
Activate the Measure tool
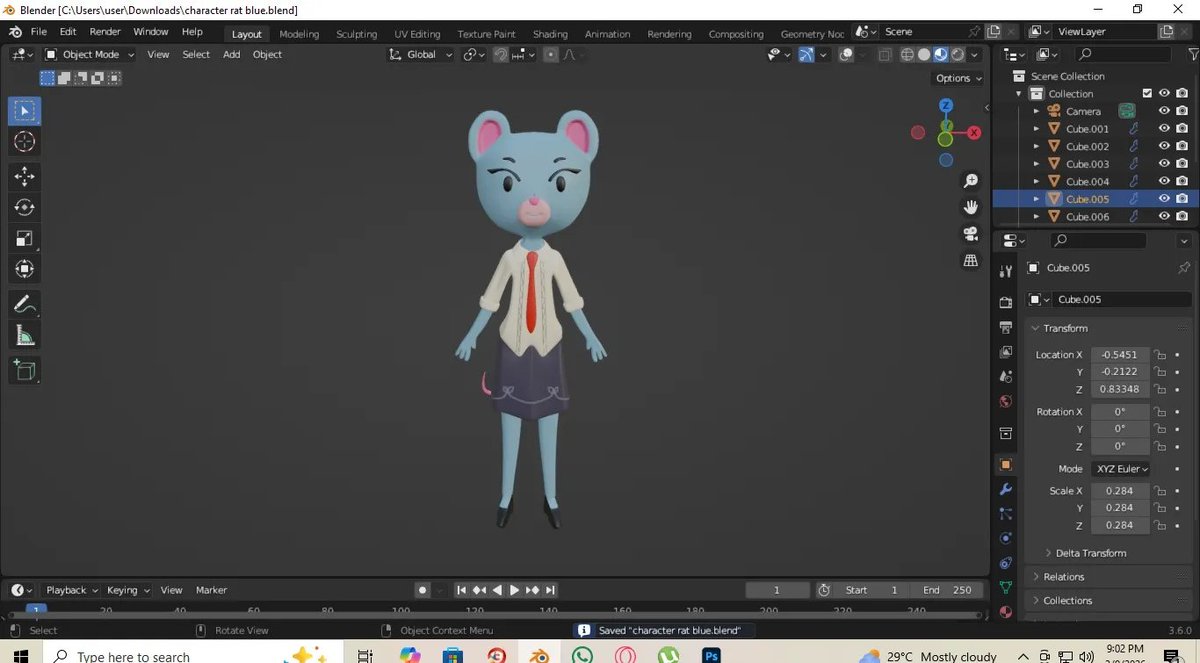click(25, 337)
